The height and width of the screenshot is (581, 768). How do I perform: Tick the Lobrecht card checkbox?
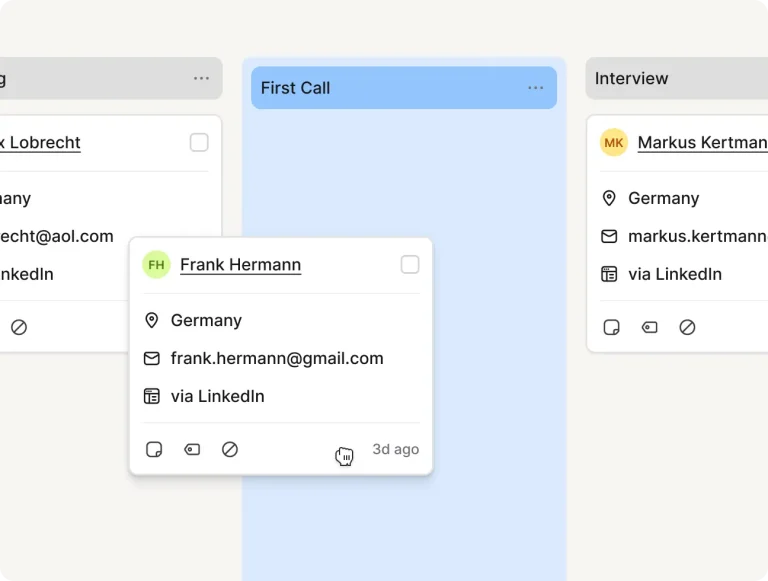(199, 143)
